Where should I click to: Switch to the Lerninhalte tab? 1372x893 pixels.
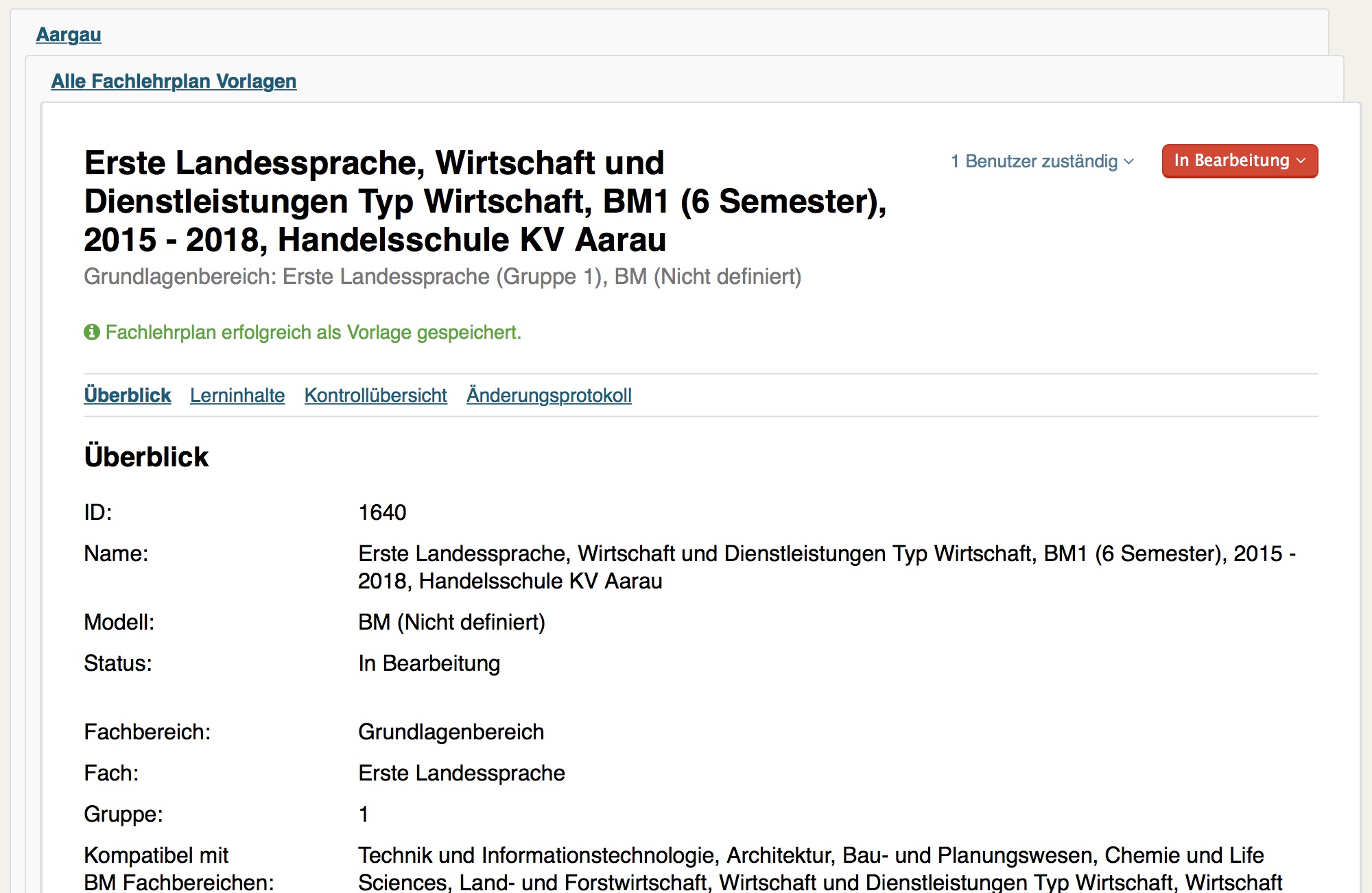tap(237, 395)
